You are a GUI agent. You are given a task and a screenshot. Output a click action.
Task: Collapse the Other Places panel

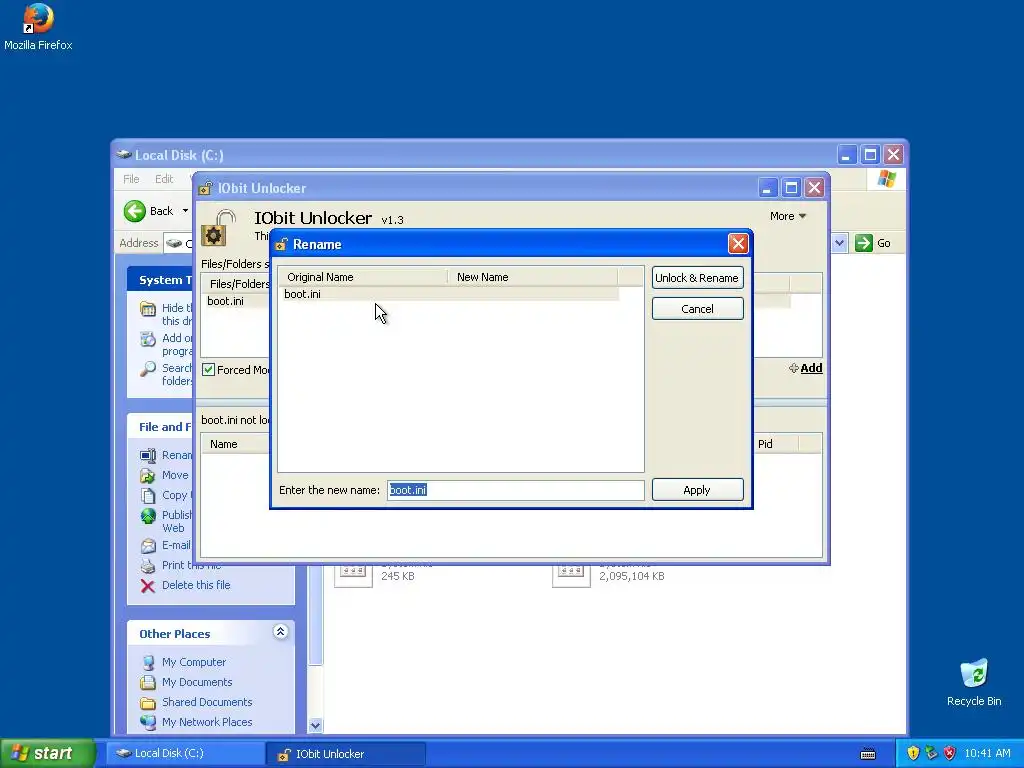click(x=280, y=632)
